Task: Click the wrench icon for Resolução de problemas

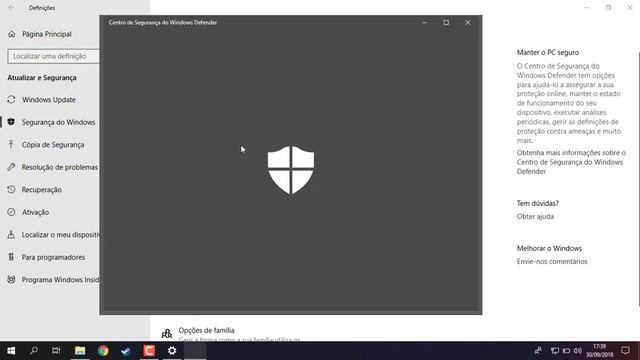Action: click(x=11, y=167)
